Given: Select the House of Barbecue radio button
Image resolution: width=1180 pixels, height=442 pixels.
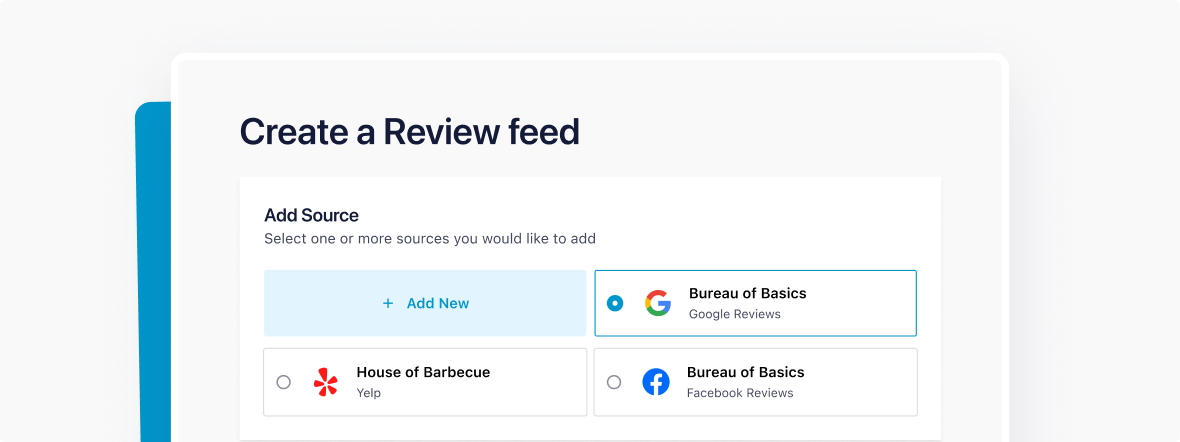Looking at the screenshot, I should click(284, 382).
